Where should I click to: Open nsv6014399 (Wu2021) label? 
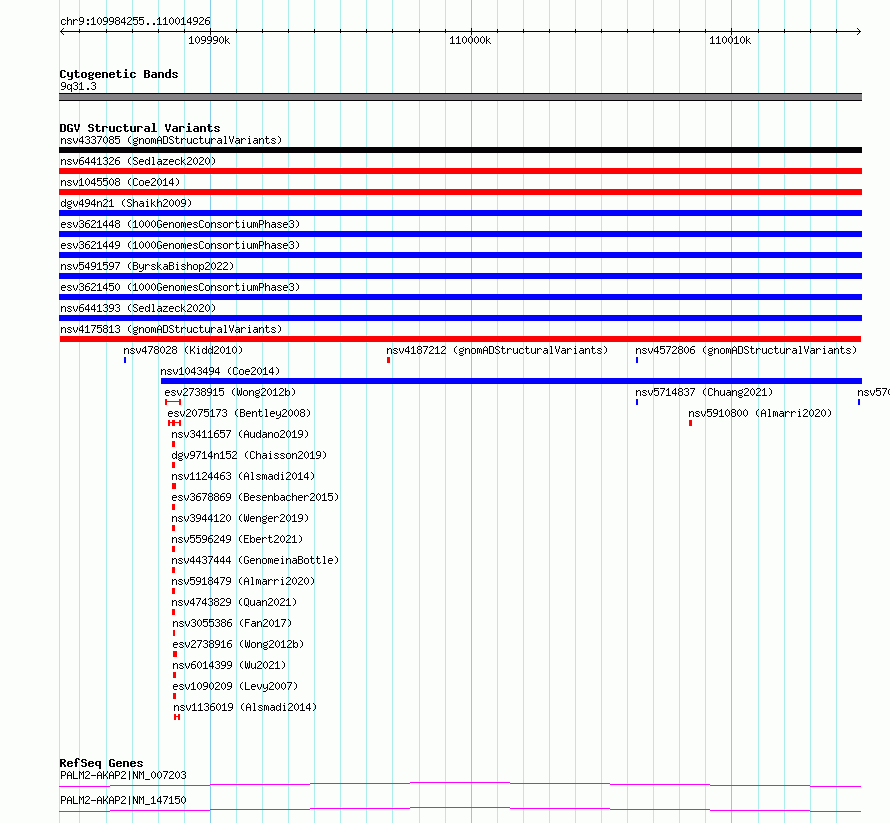click(x=229, y=665)
